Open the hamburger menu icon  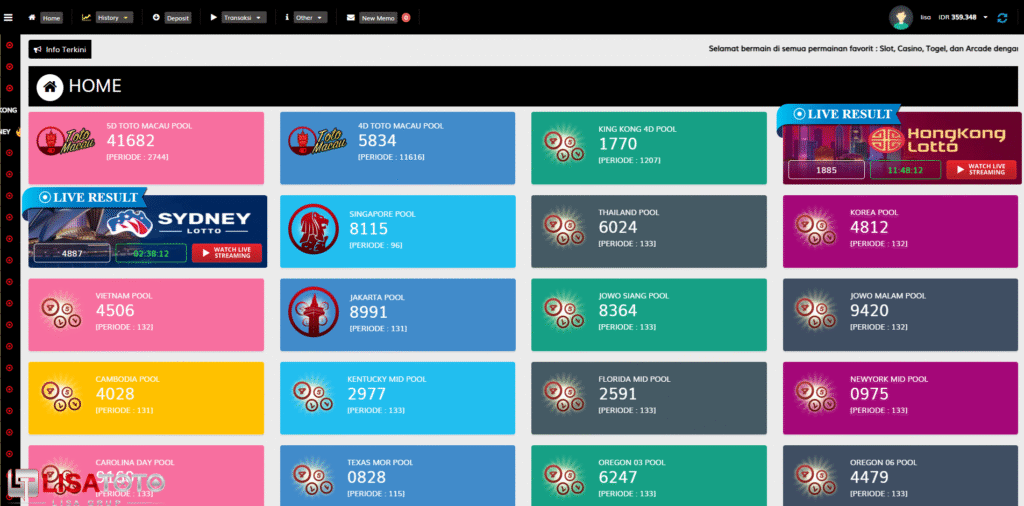coord(9,17)
